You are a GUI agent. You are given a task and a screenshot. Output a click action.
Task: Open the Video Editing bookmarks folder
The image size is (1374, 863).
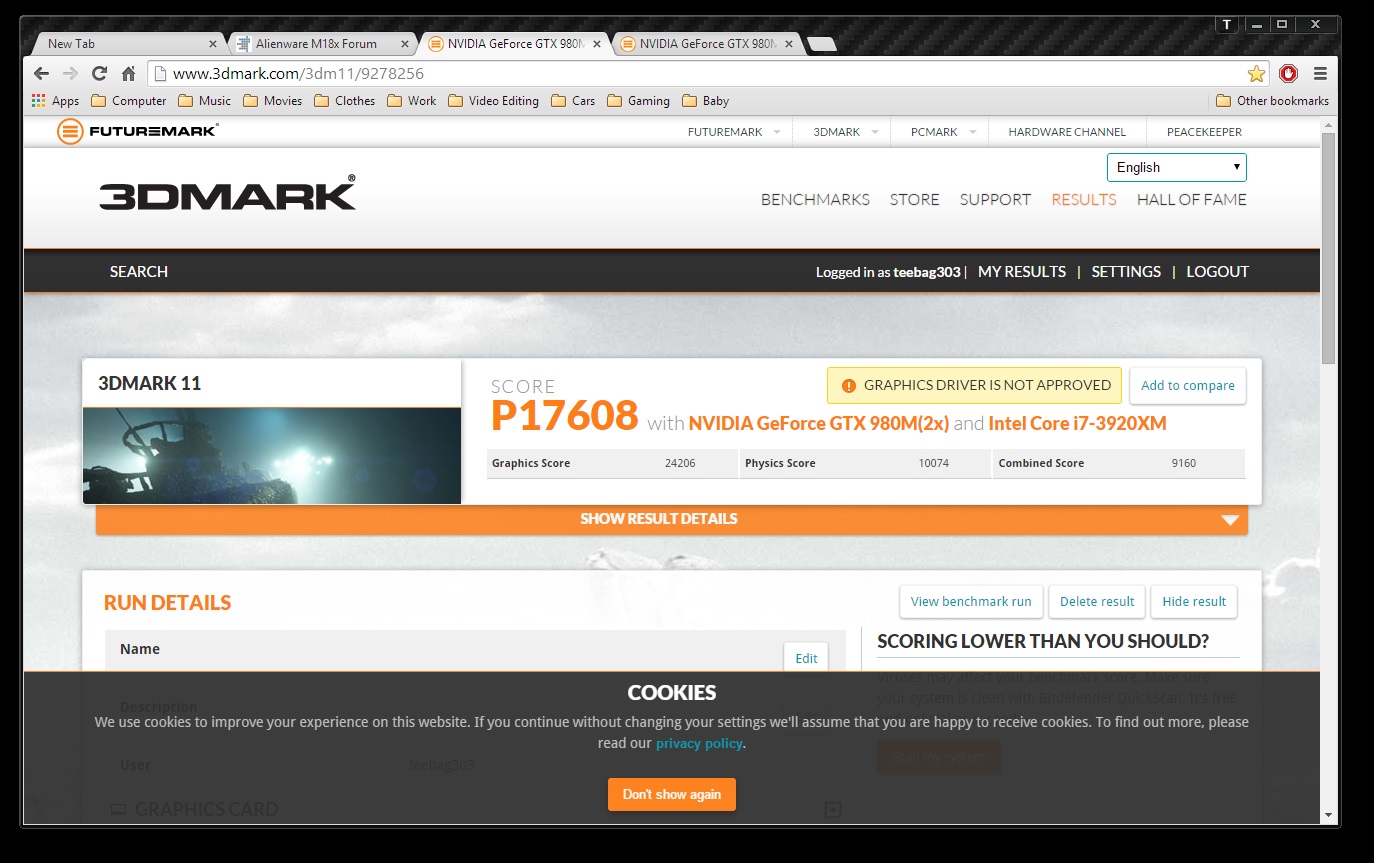click(x=493, y=100)
